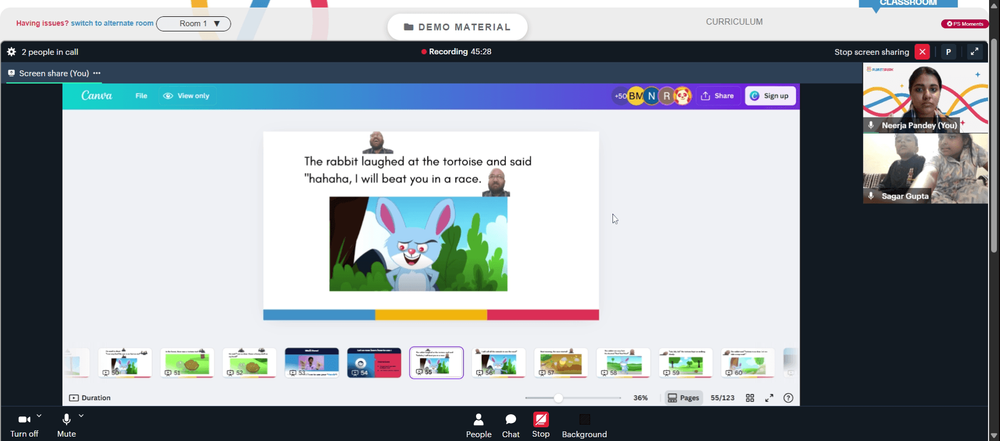
Task: Open the People panel
Action: (478, 426)
